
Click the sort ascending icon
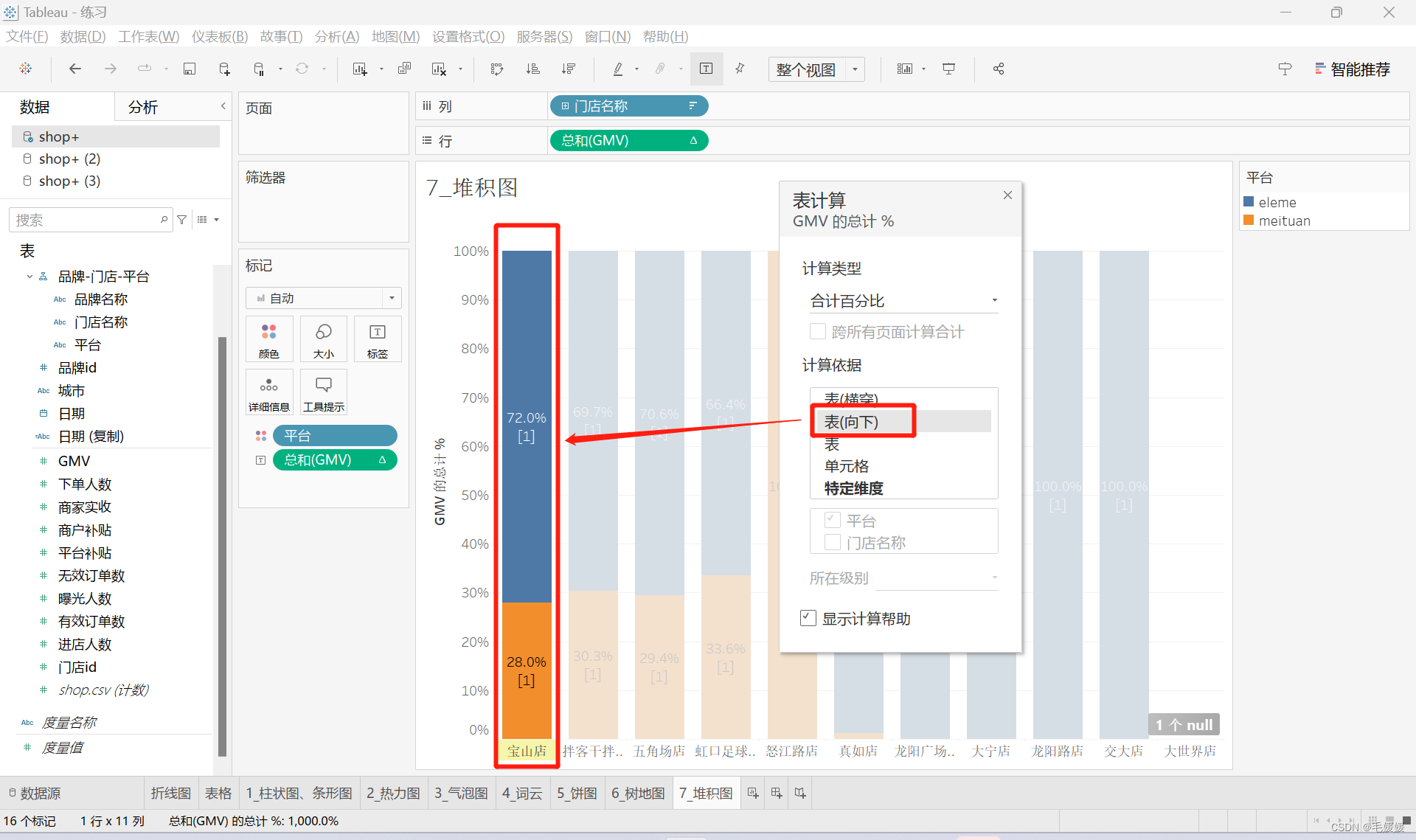coord(532,69)
